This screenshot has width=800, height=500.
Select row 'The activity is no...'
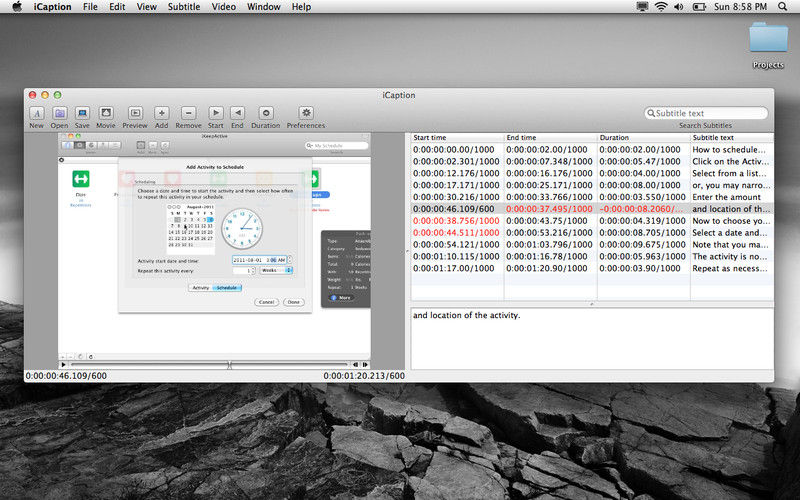(592, 257)
